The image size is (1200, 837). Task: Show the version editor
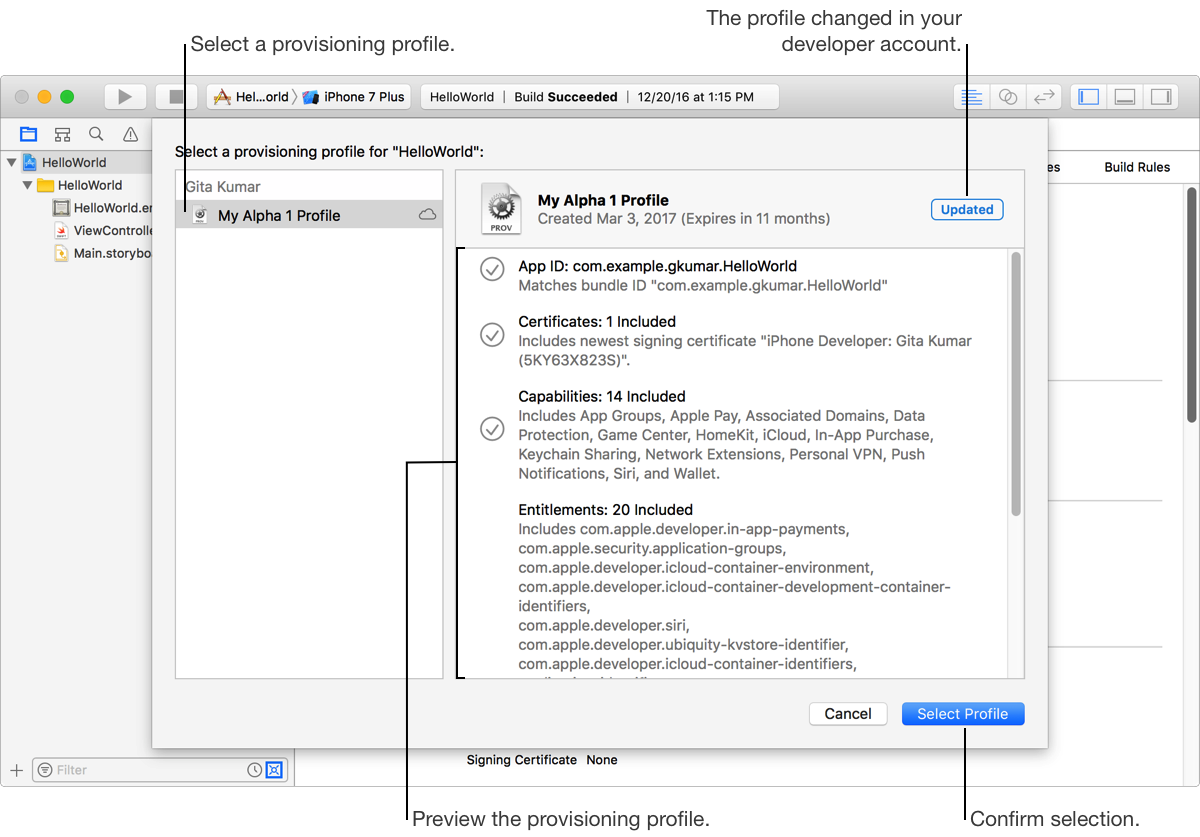(x=1045, y=97)
